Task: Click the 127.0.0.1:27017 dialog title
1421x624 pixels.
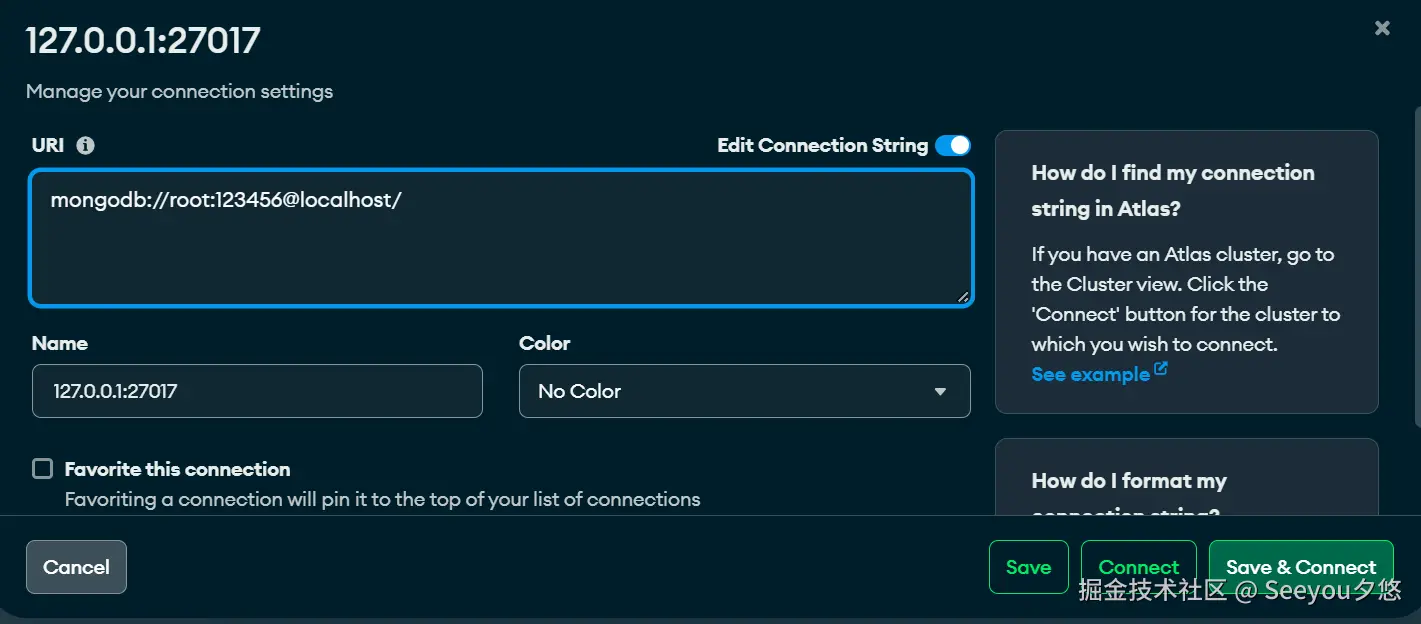Action: click(x=143, y=41)
